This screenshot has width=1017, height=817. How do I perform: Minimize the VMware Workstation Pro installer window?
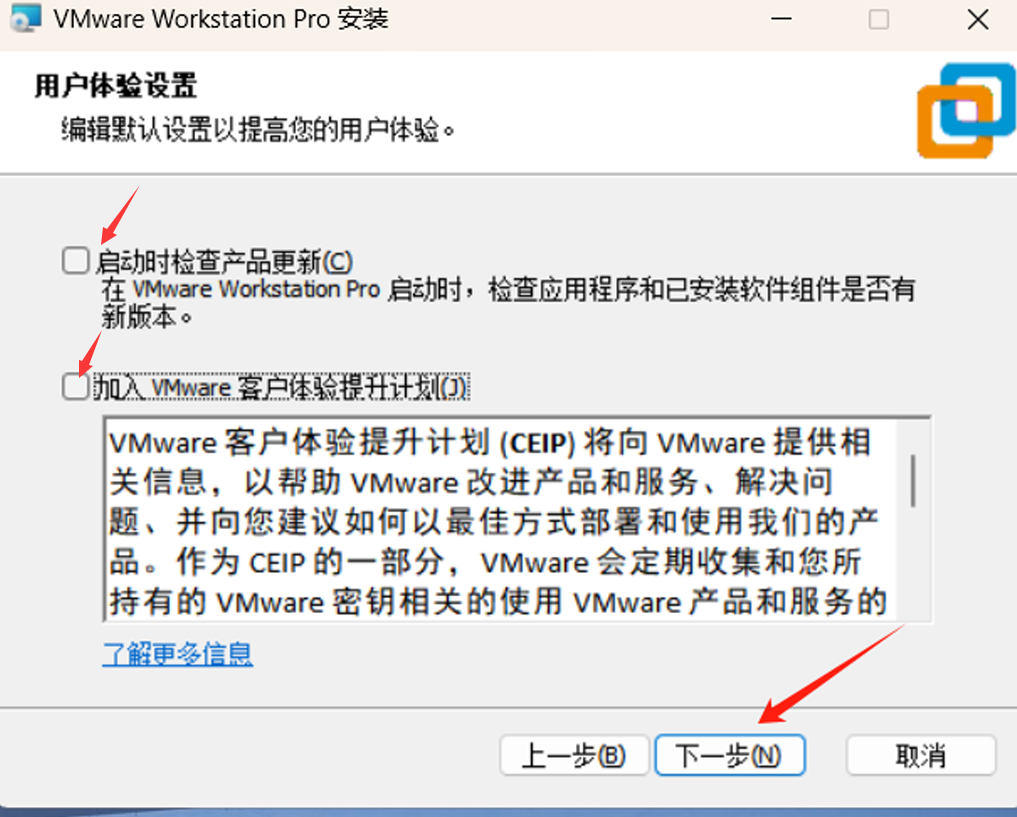click(x=781, y=19)
